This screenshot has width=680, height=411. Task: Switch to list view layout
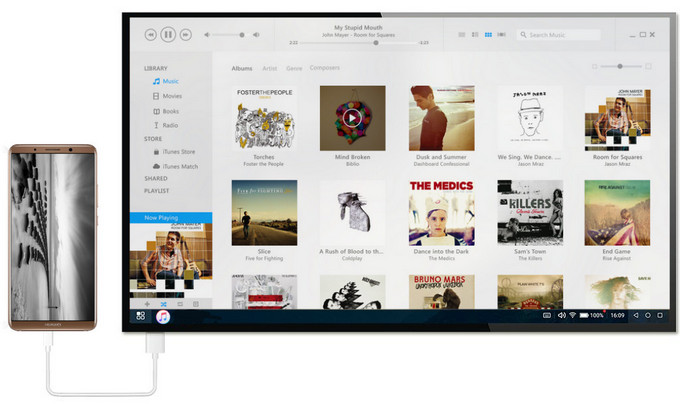click(462, 35)
